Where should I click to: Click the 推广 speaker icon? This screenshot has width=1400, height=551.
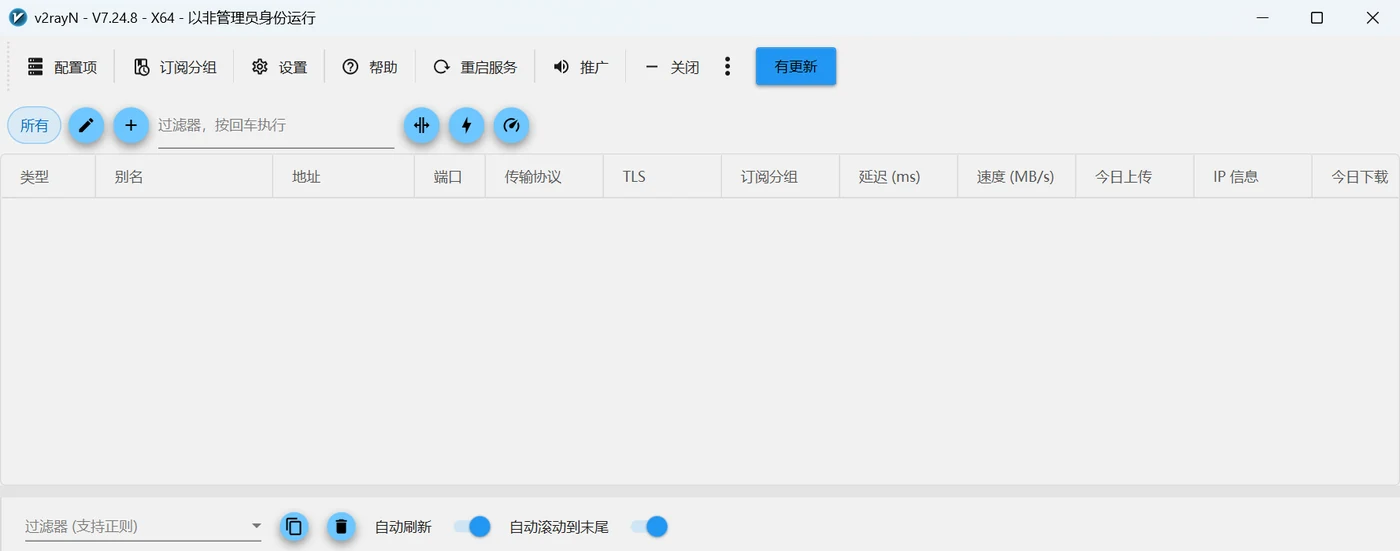click(561, 67)
